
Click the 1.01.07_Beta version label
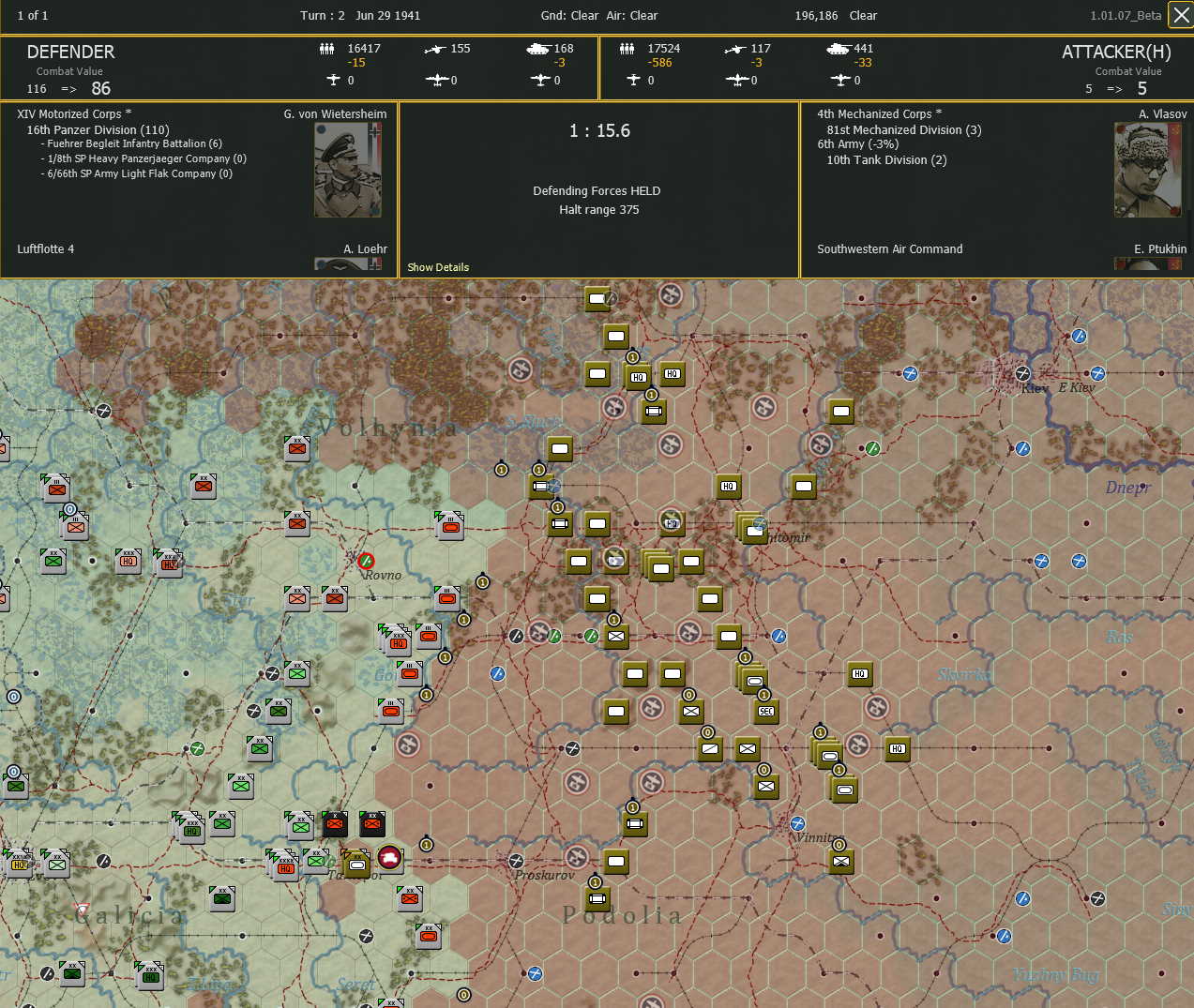coord(1126,16)
